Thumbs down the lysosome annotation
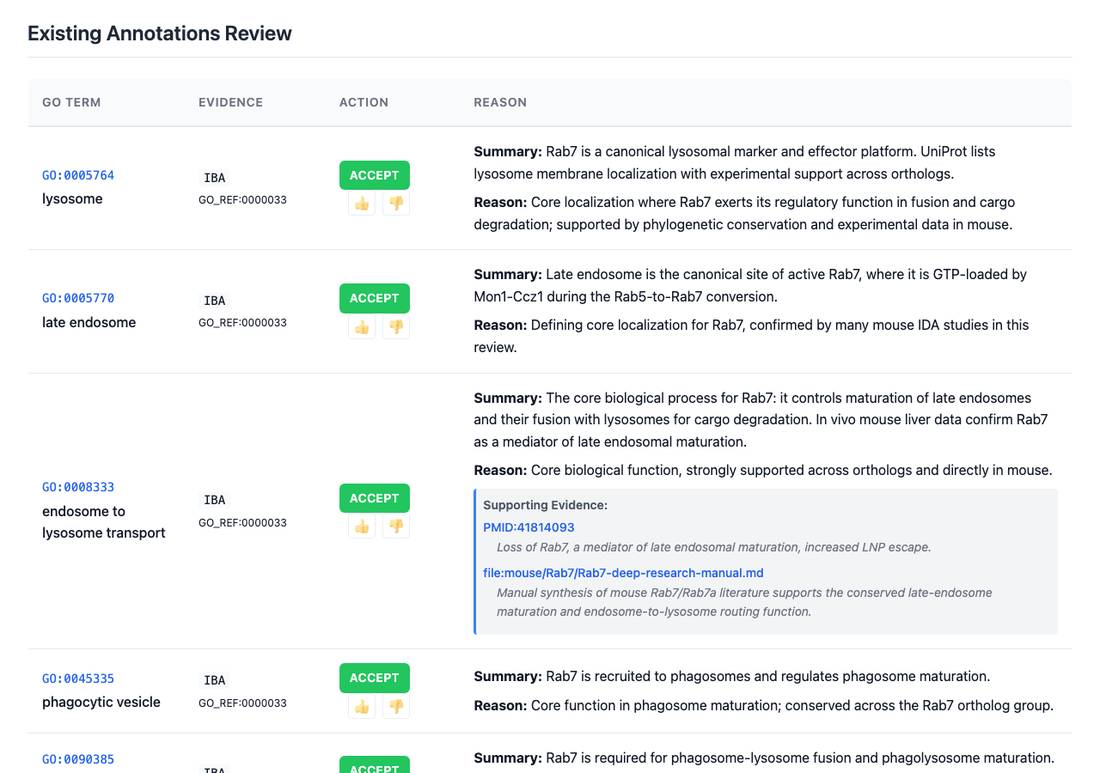This screenshot has width=1100, height=773. tap(396, 203)
